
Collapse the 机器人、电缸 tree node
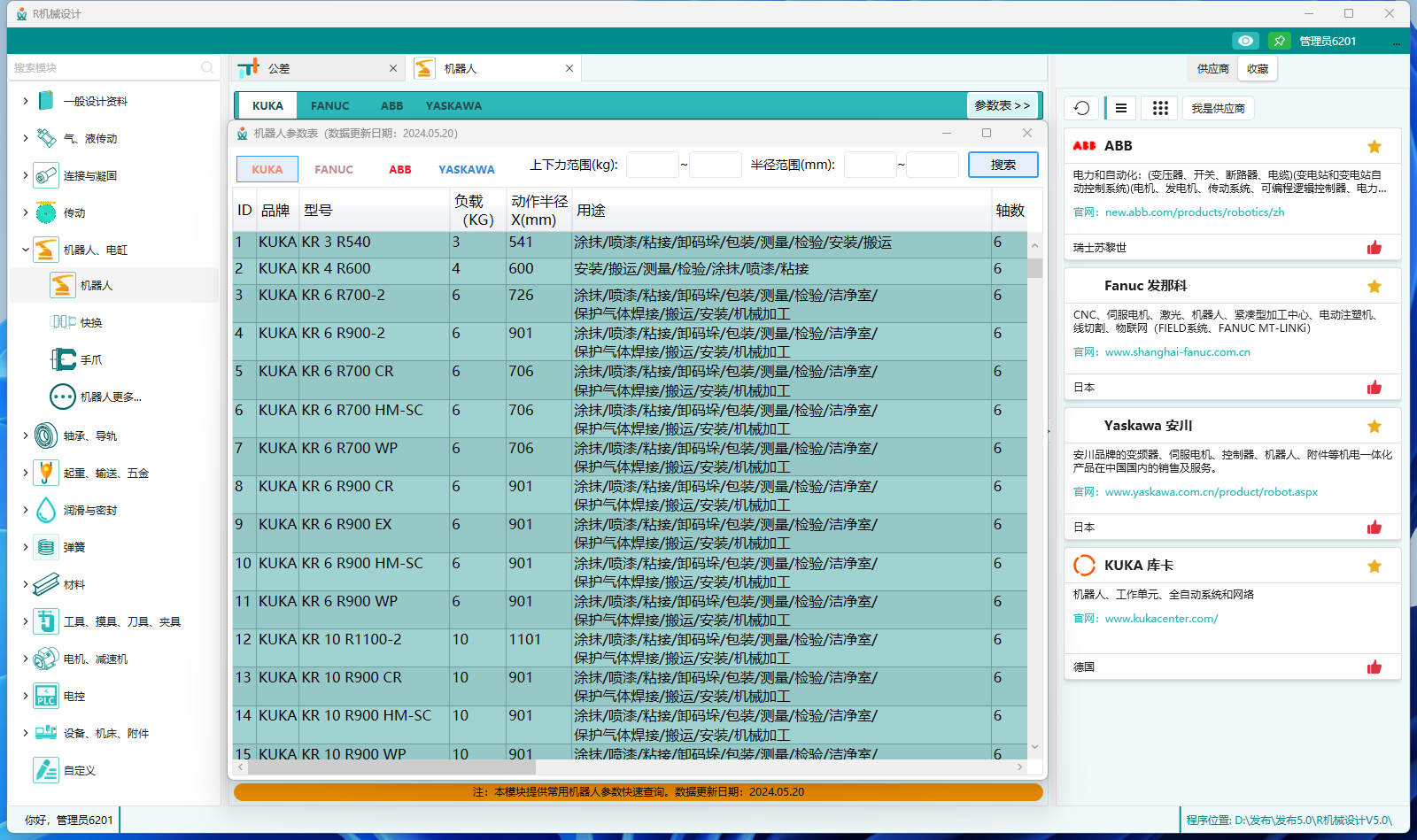click(25, 250)
